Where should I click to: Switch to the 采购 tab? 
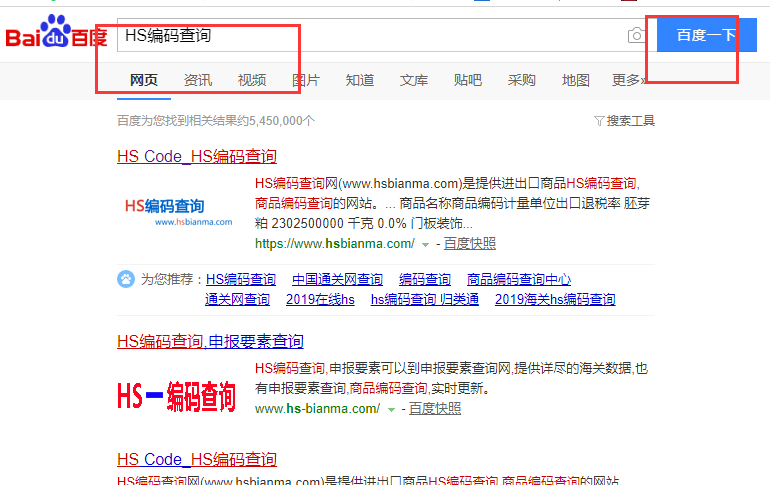(522, 80)
